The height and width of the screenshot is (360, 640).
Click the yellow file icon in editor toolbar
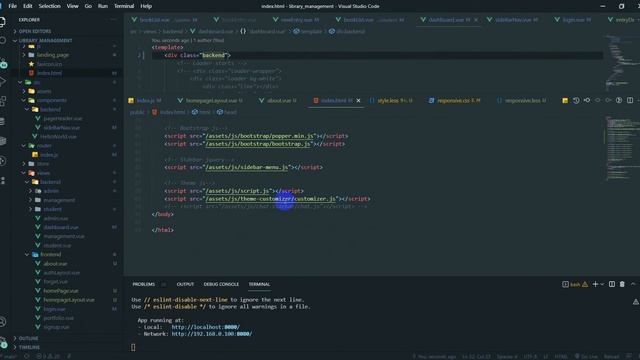point(565,100)
